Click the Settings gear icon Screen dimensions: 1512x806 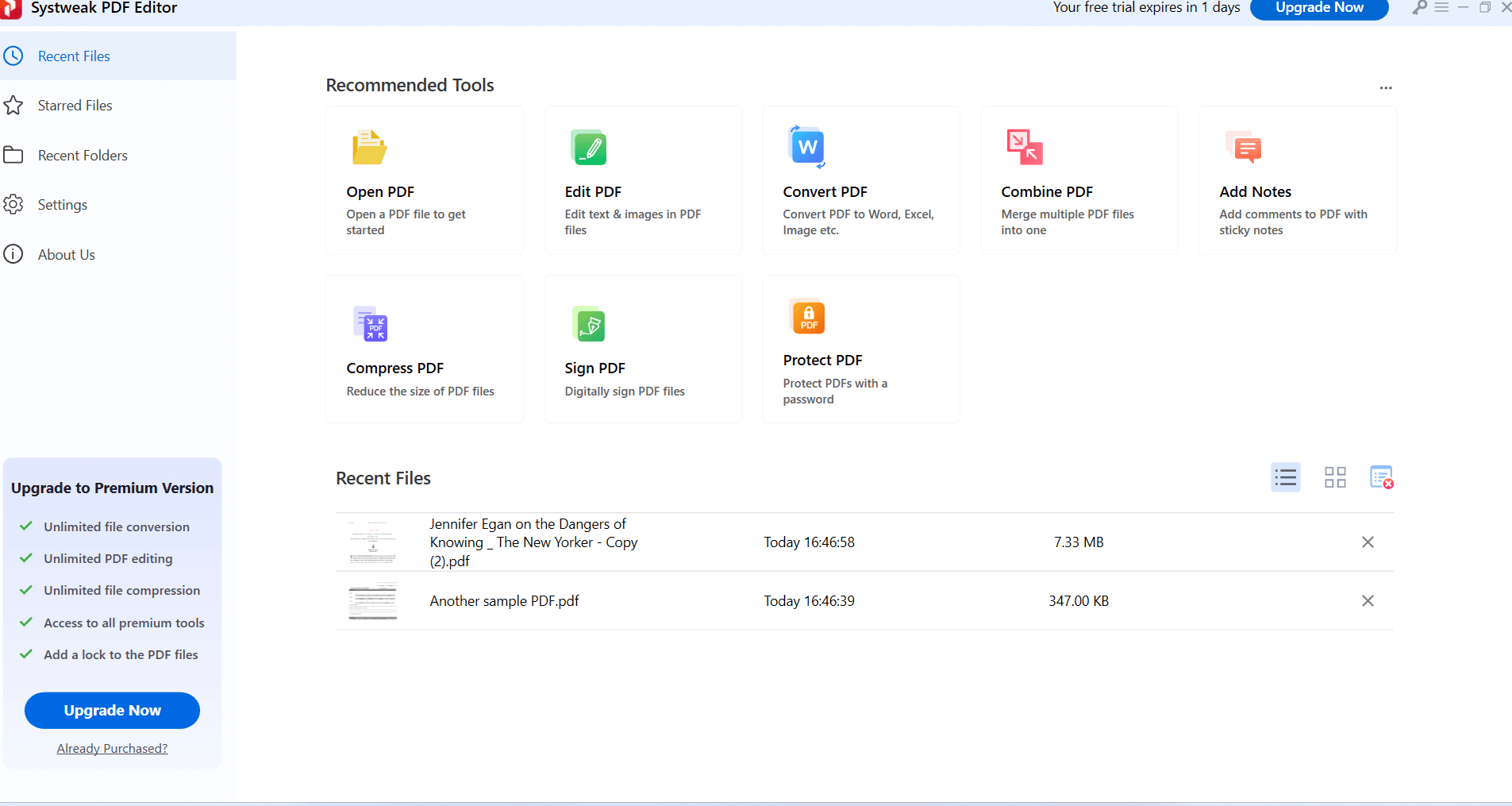pyautogui.click(x=13, y=205)
